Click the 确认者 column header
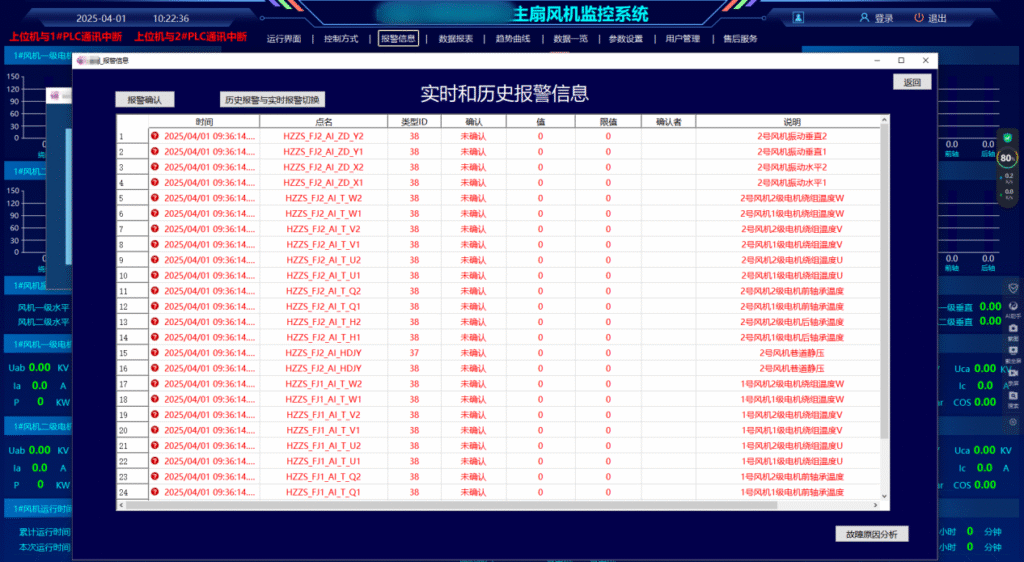This screenshot has width=1024, height=562. (668, 121)
